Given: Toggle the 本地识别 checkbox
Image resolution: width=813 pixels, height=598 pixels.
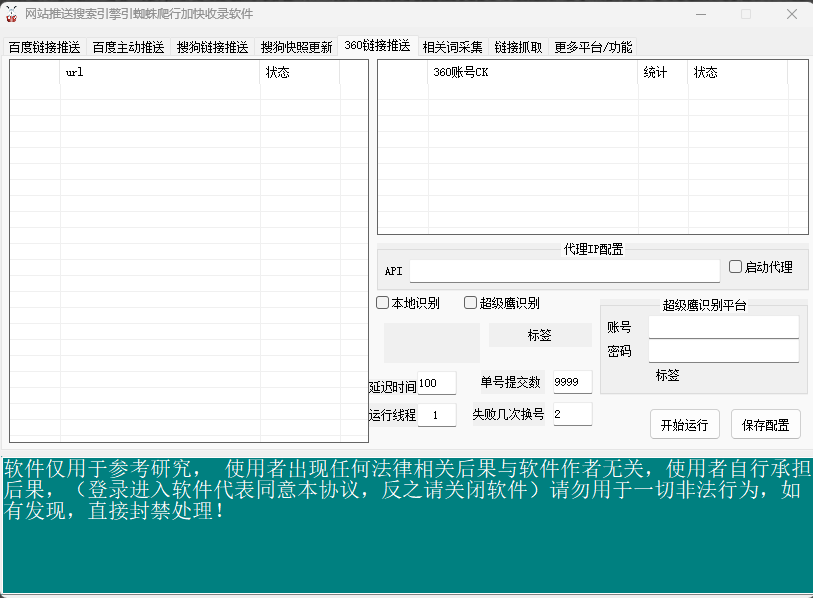Looking at the screenshot, I should click(383, 303).
